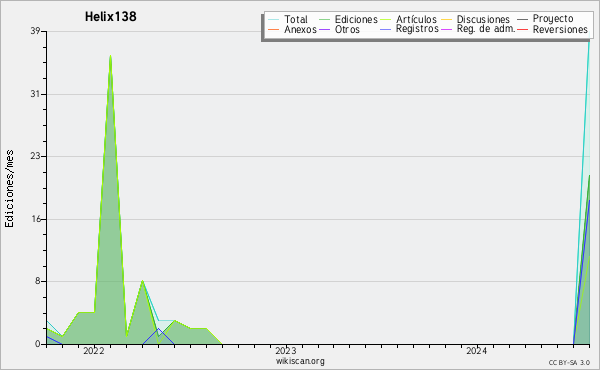Select the Anexos legend entry

292,29
